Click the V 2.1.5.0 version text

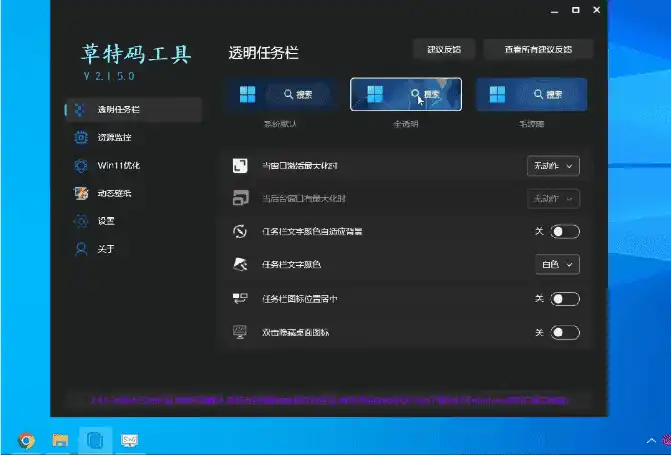[x=109, y=76]
